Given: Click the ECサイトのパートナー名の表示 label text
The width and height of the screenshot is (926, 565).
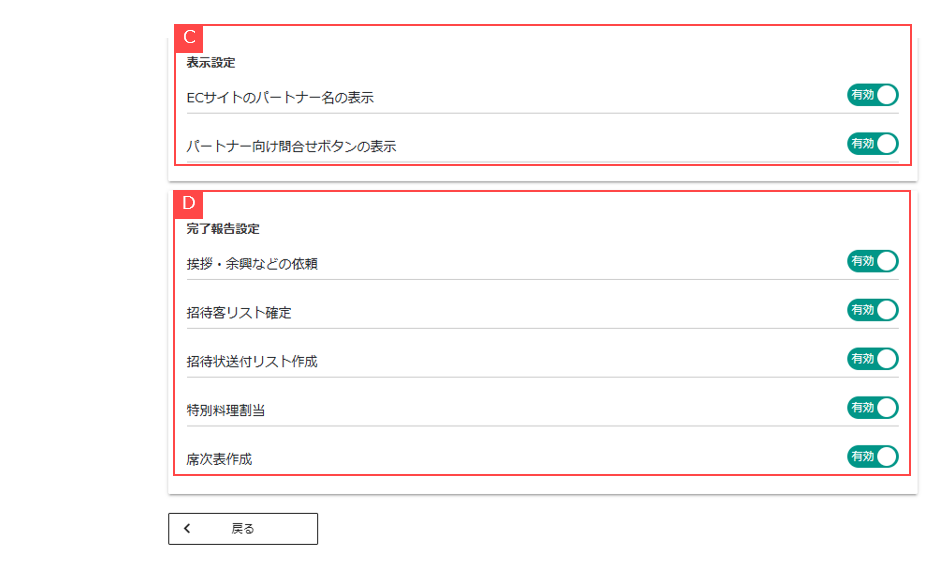Looking at the screenshot, I should tap(280, 97).
